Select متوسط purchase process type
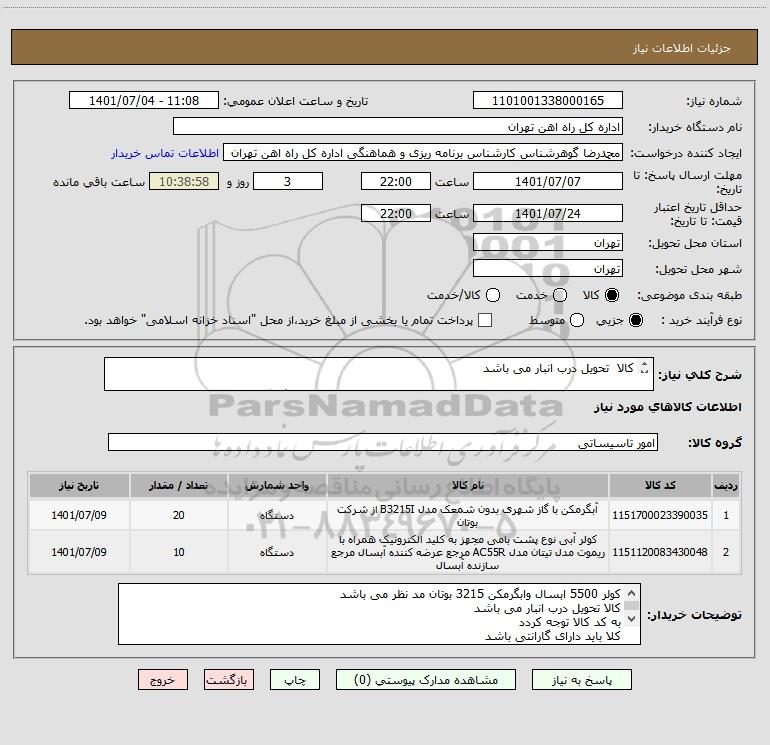770x745 pixels. pos(577,320)
